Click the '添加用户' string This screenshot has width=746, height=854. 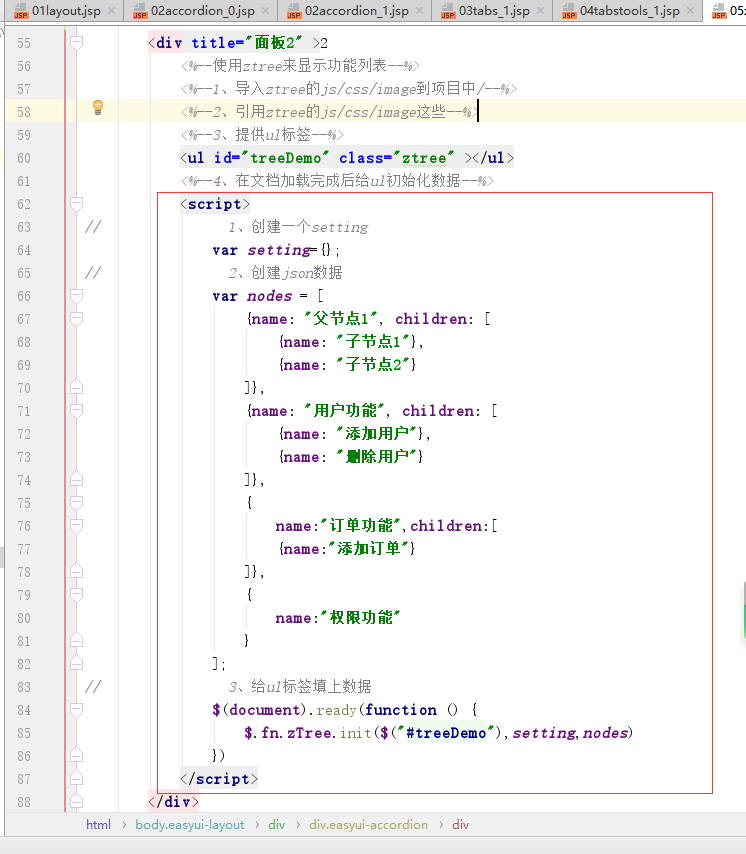377,434
